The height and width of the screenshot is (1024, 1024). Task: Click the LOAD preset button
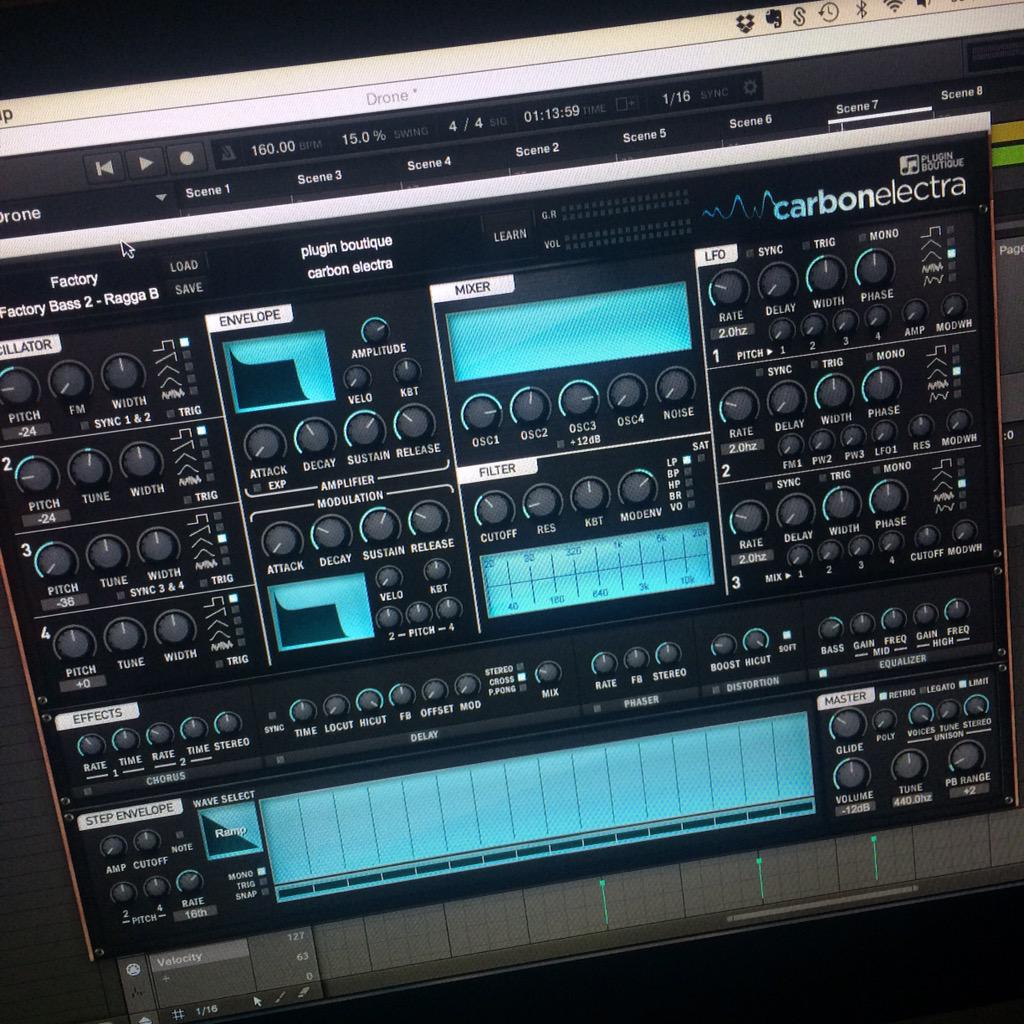(x=184, y=266)
